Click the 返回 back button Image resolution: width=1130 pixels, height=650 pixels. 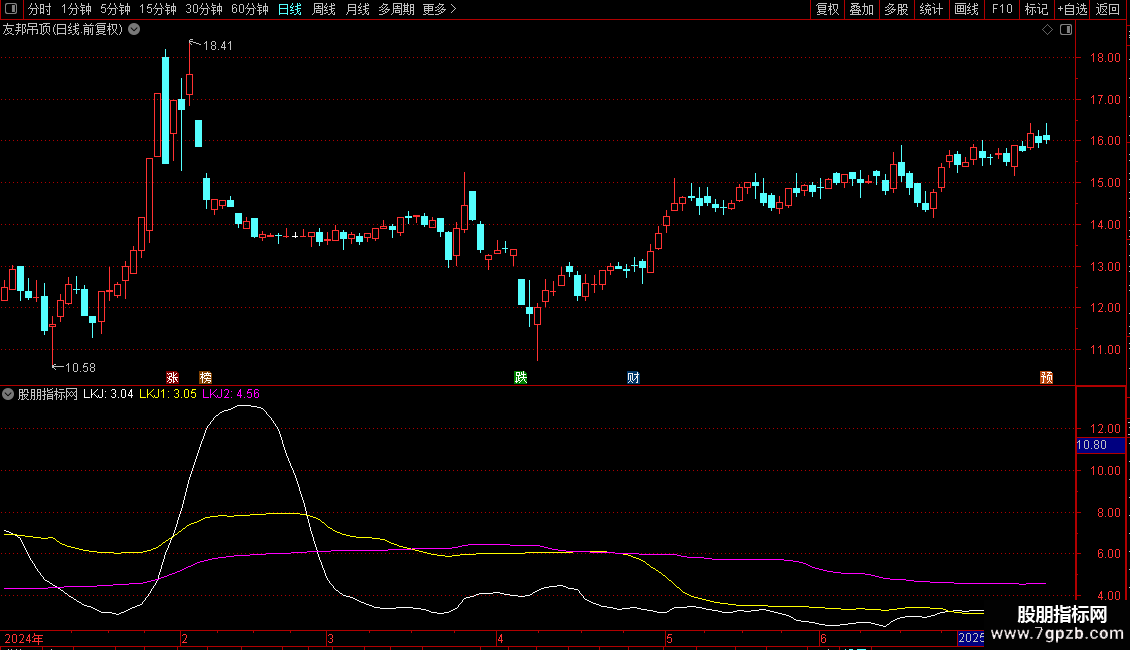[x=1108, y=9]
